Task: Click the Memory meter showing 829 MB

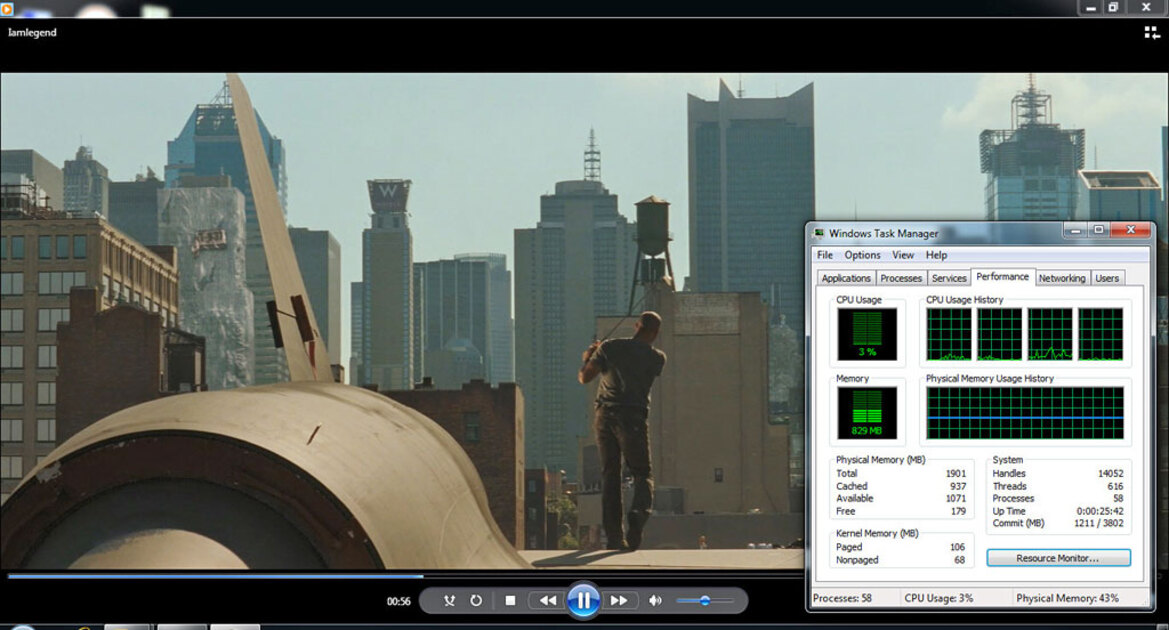Action: pyautogui.click(x=867, y=413)
